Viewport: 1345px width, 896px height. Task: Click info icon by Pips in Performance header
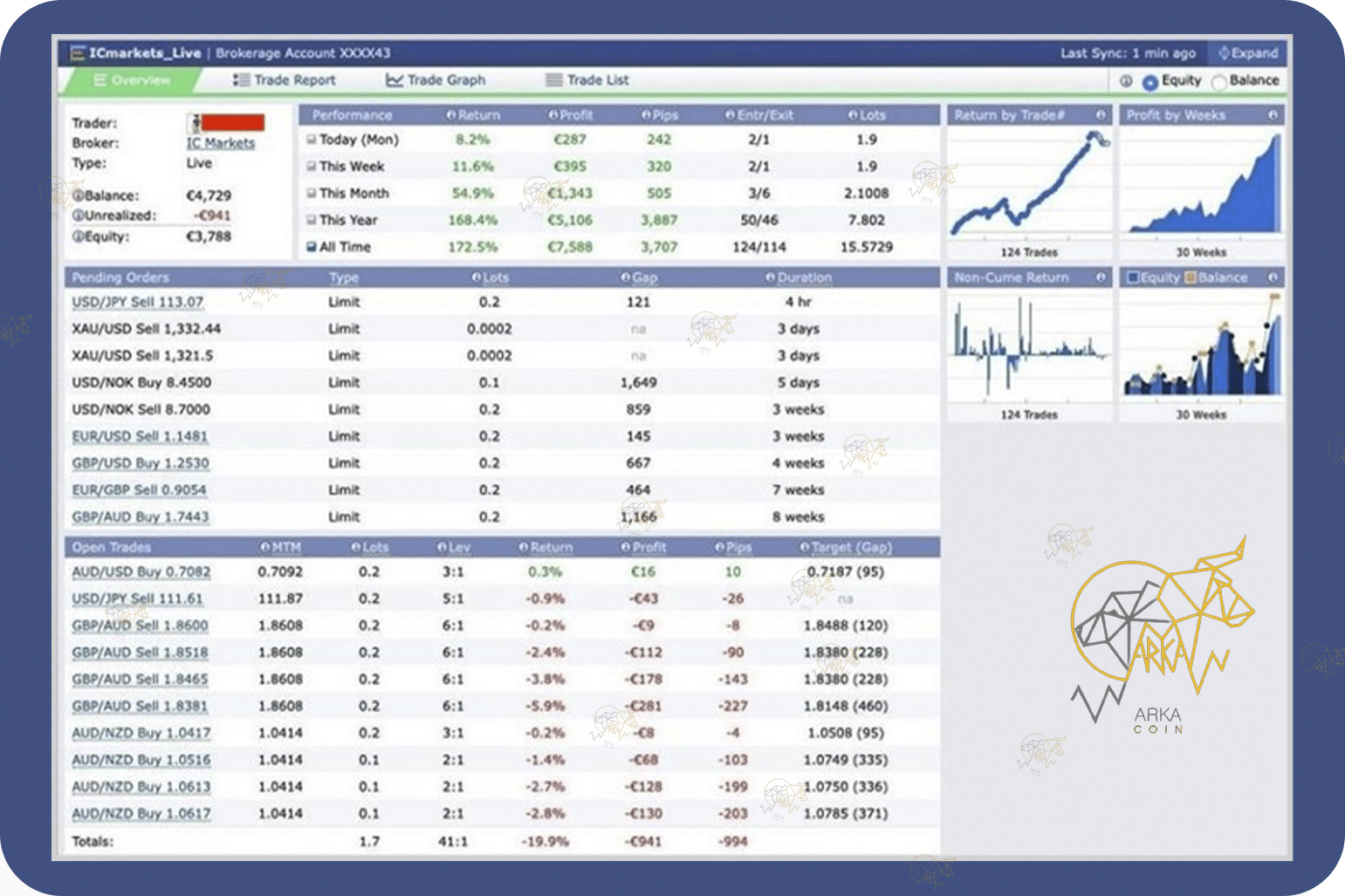(646, 115)
